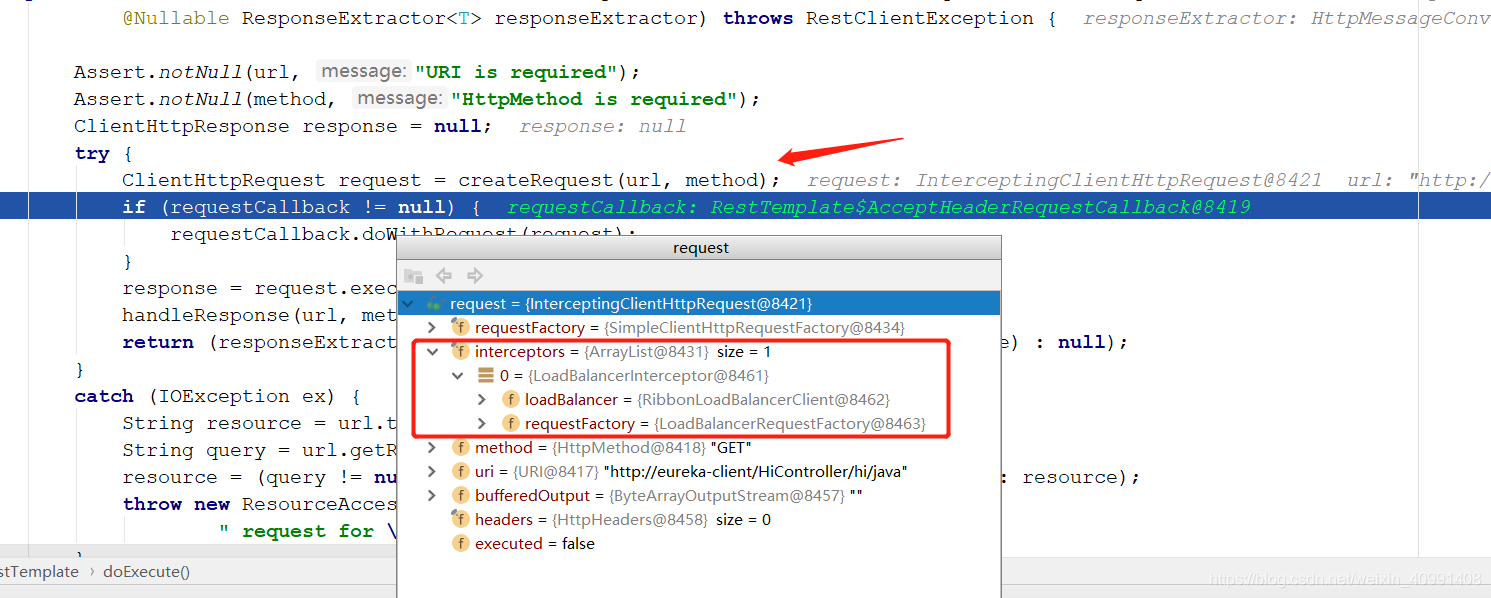Click createRequest method call in code
Viewport: 1491px width, 598px height.
click(x=536, y=180)
